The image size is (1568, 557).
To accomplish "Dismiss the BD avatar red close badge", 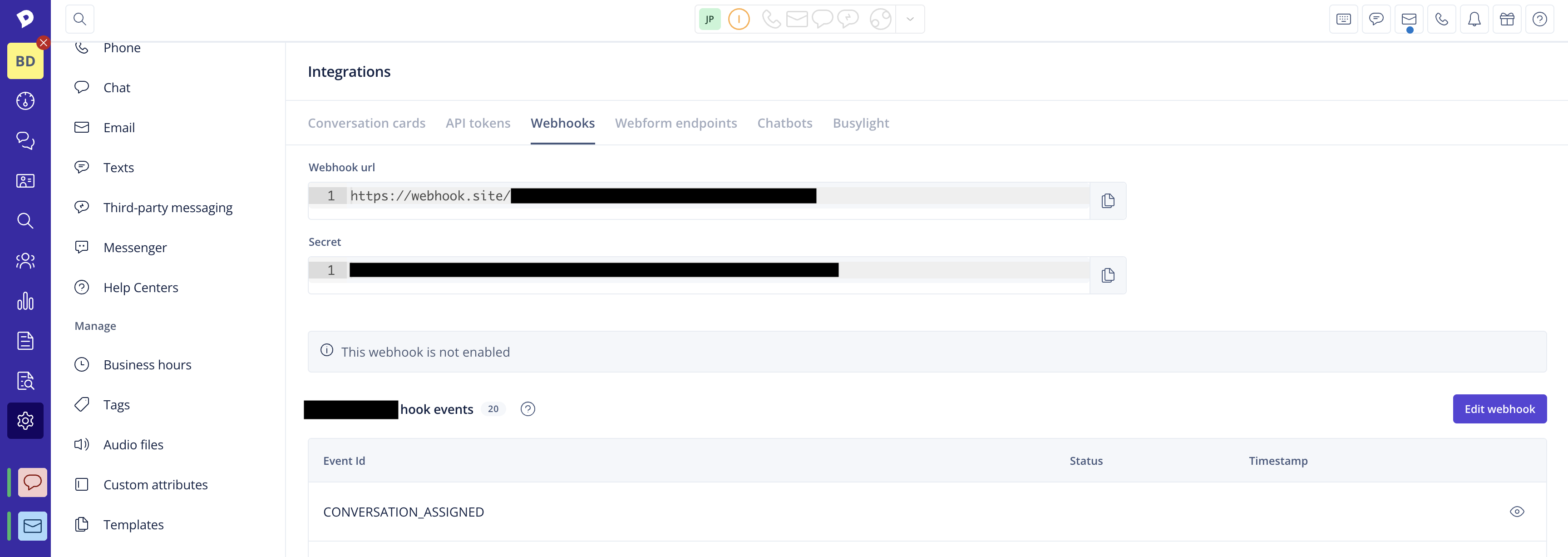I will click(43, 43).
